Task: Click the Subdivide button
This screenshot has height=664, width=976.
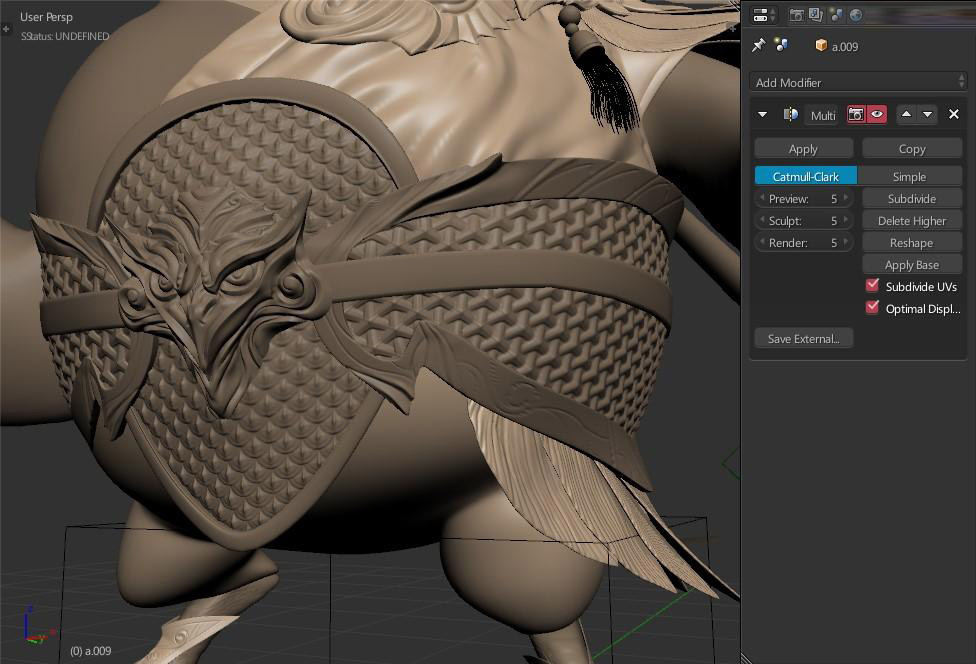Action: point(912,199)
